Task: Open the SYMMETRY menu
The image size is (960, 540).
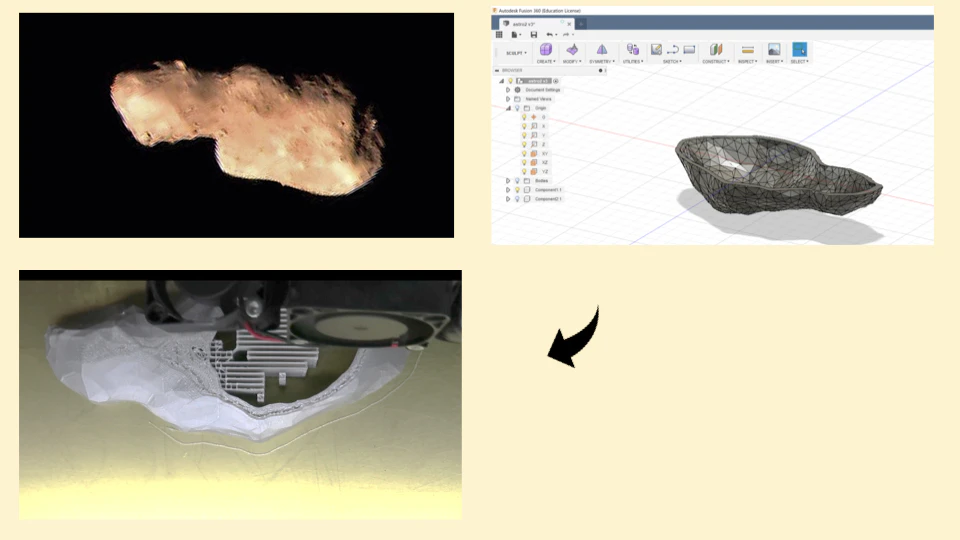Action: click(x=602, y=62)
